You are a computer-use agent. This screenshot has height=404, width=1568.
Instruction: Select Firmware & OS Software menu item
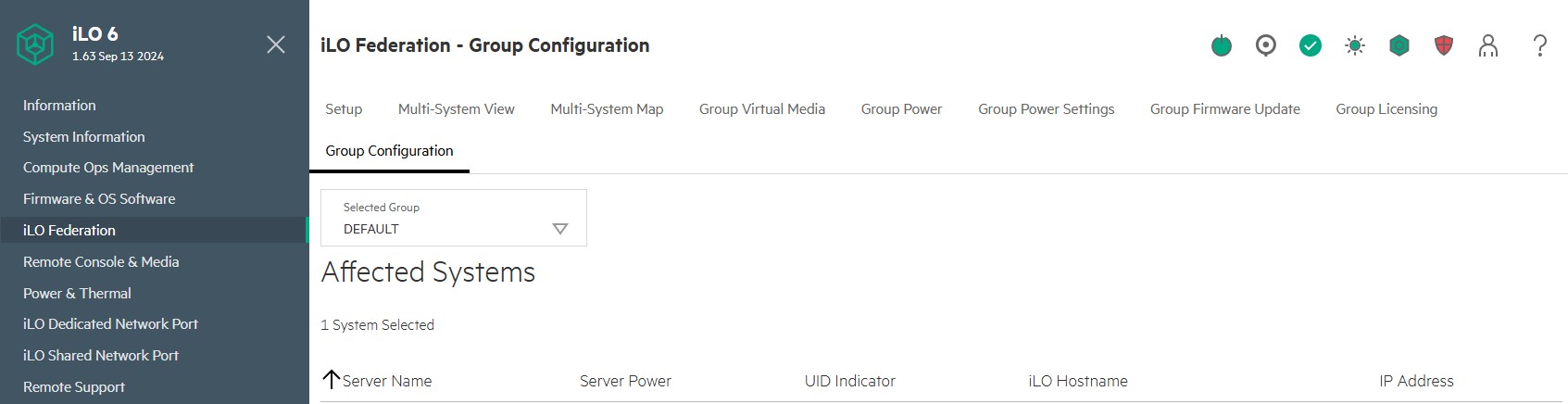99,199
